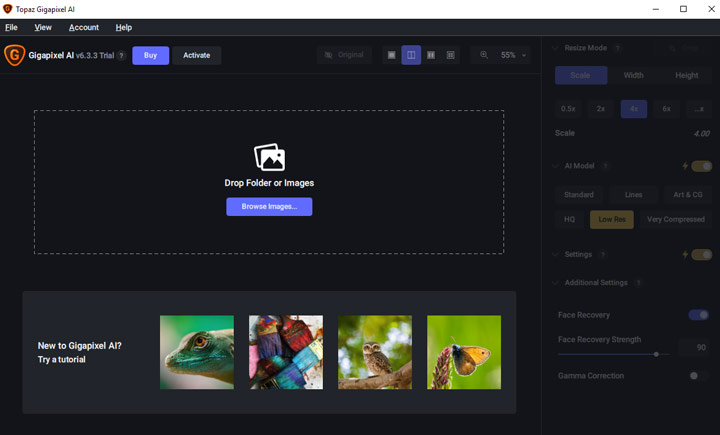
Task: Click the Settings auto lightning icon
Action: (x=685, y=254)
